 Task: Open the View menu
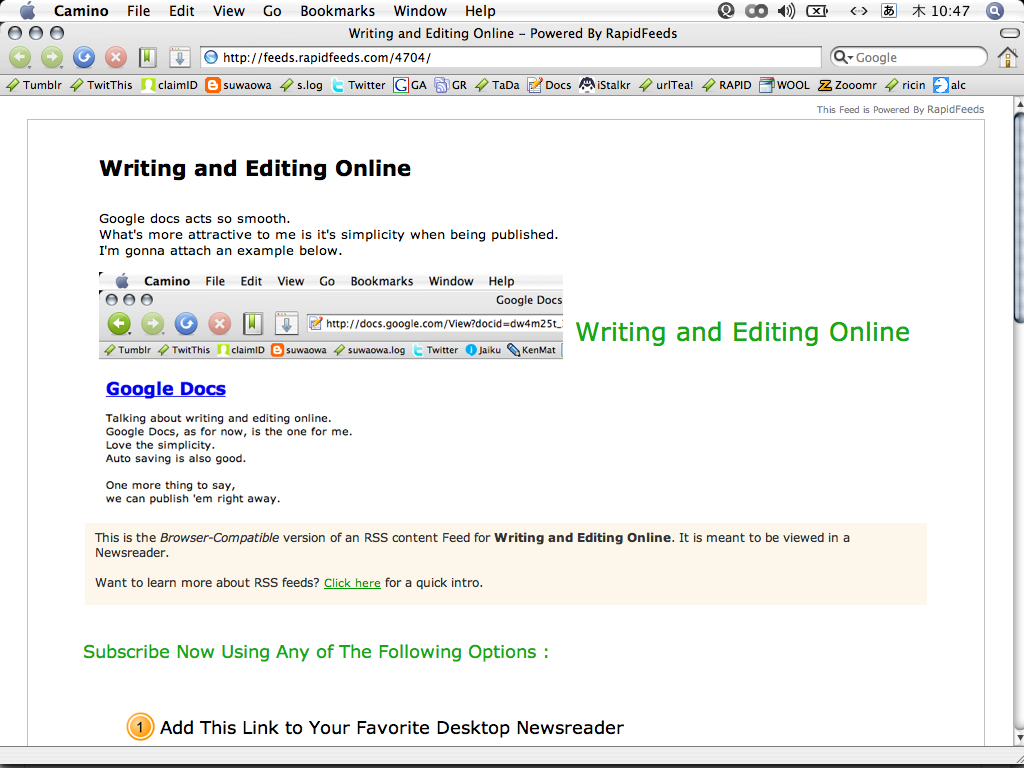pos(229,10)
